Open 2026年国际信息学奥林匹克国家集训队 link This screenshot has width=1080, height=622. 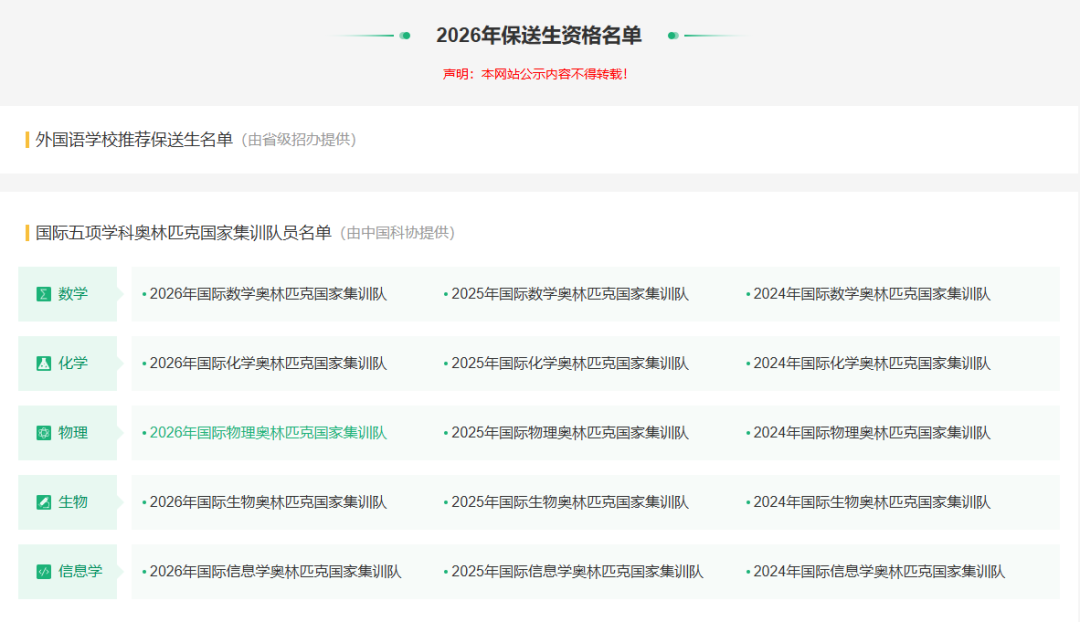pos(276,572)
